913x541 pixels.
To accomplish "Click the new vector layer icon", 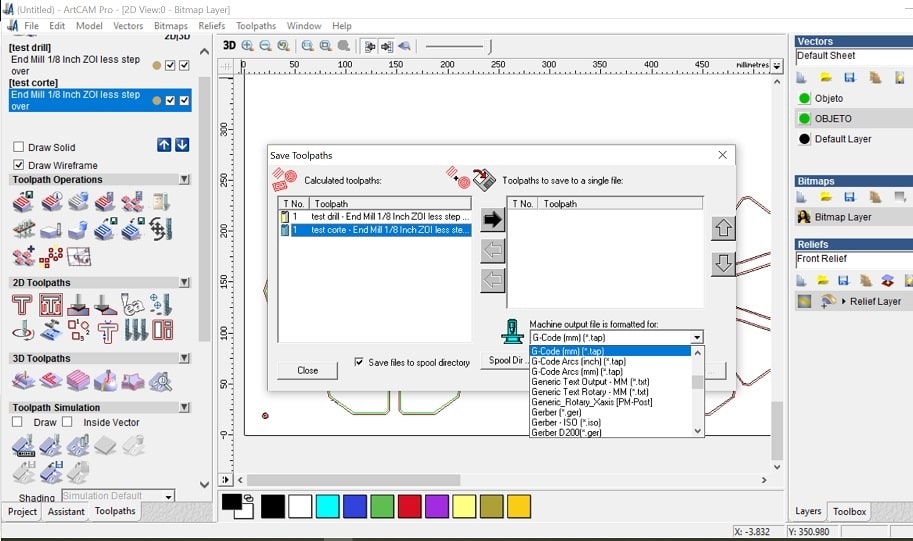I will click(801, 77).
